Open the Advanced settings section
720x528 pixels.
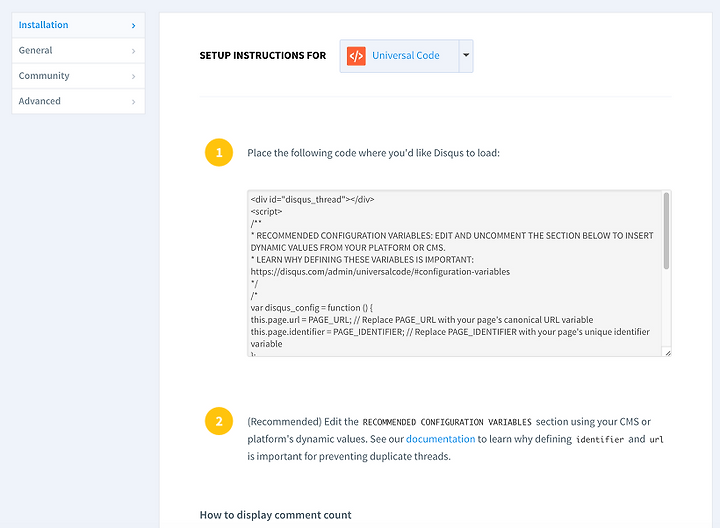point(78,101)
